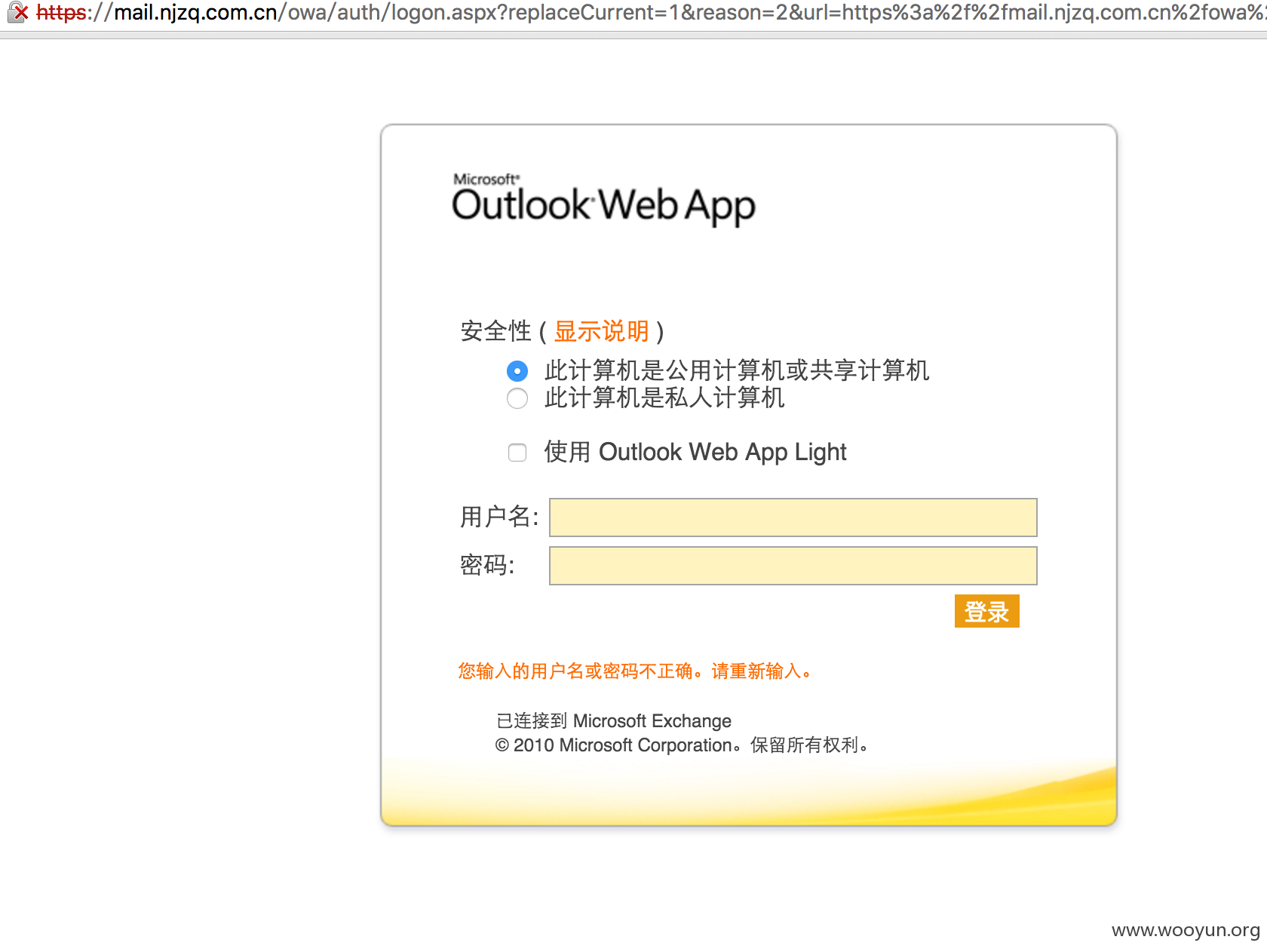Focus the 用户名 username input field
The image size is (1267, 952).
point(793,517)
